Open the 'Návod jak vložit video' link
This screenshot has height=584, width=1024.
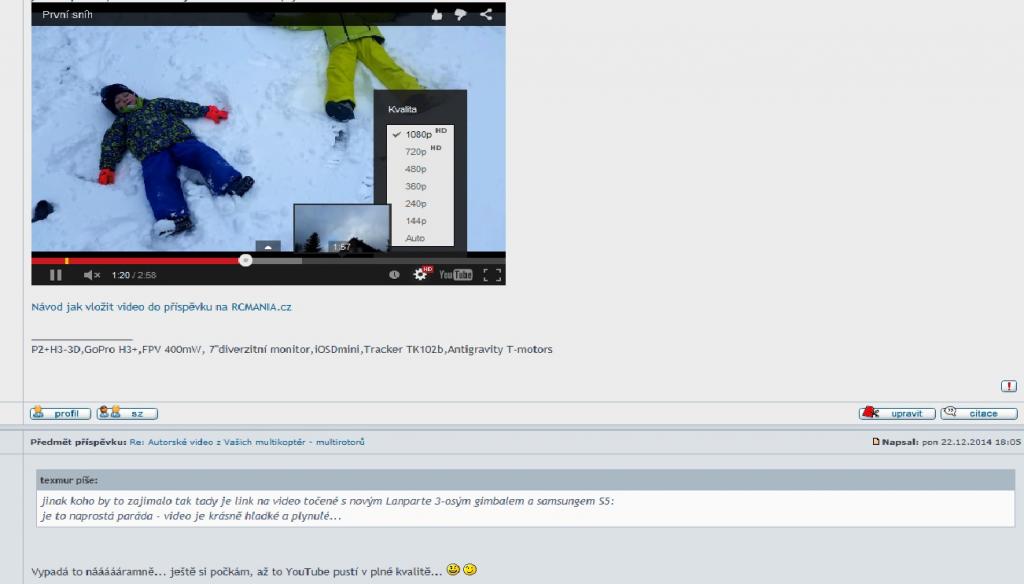[x=161, y=307]
